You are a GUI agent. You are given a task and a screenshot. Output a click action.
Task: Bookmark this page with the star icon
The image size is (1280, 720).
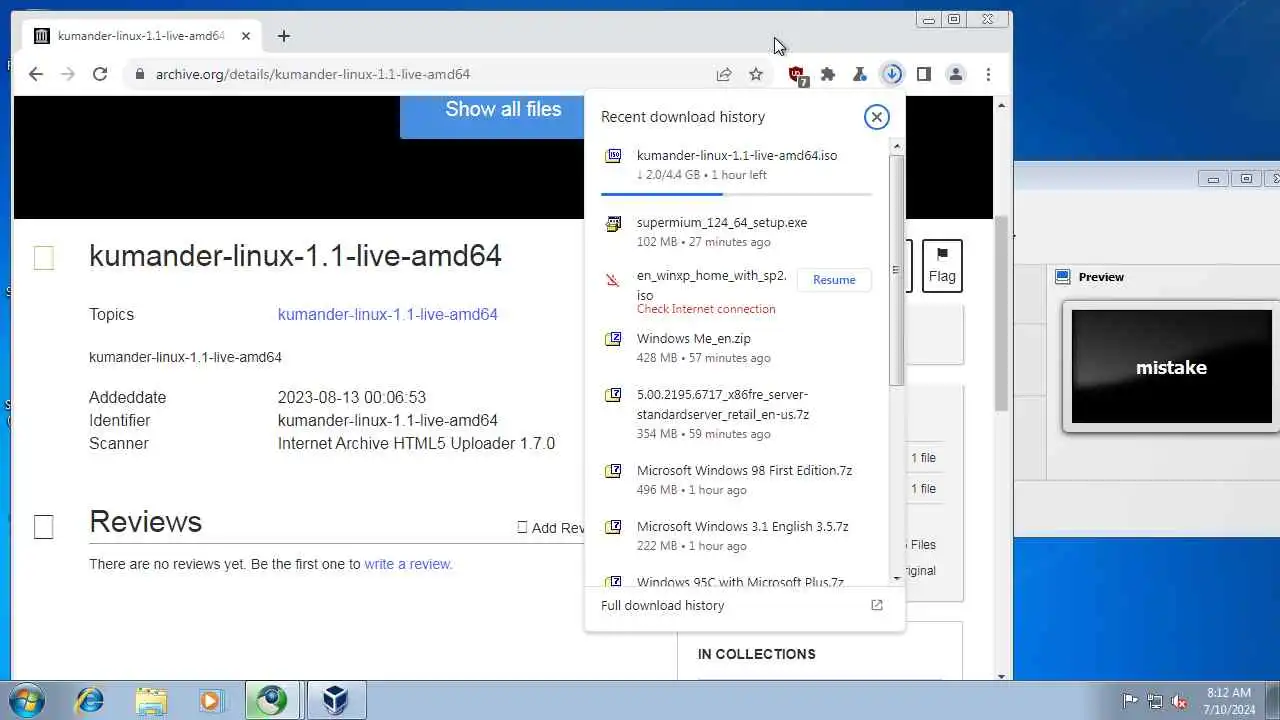pyautogui.click(x=756, y=74)
